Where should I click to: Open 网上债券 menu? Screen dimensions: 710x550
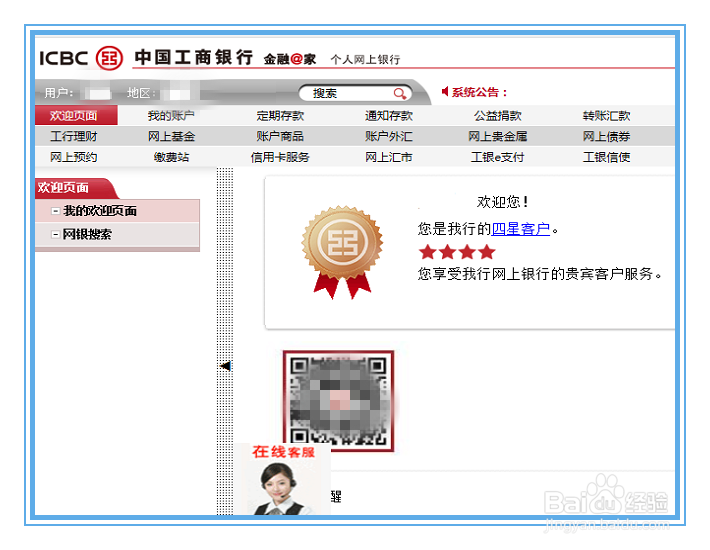click(x=606, y=136)
